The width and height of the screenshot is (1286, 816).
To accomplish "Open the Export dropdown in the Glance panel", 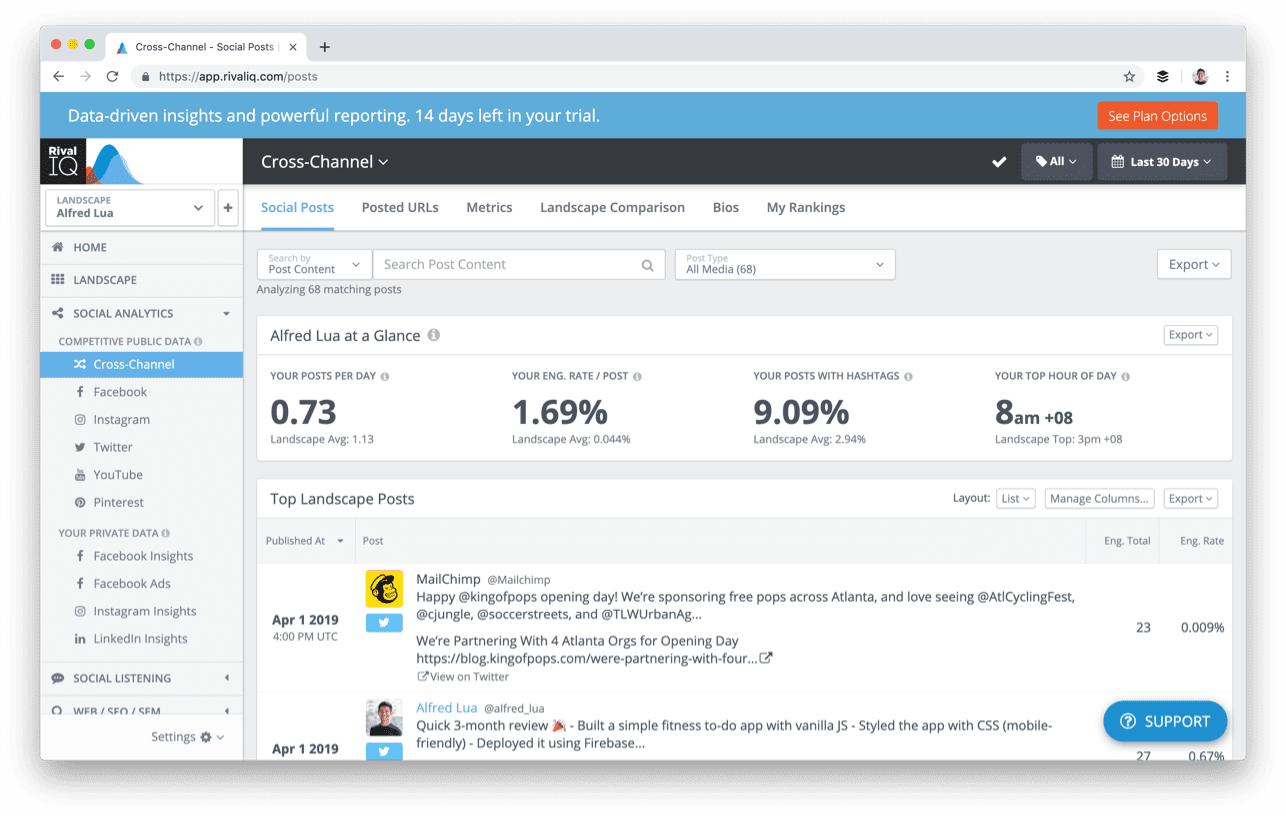I will [x=1191, y=335].
